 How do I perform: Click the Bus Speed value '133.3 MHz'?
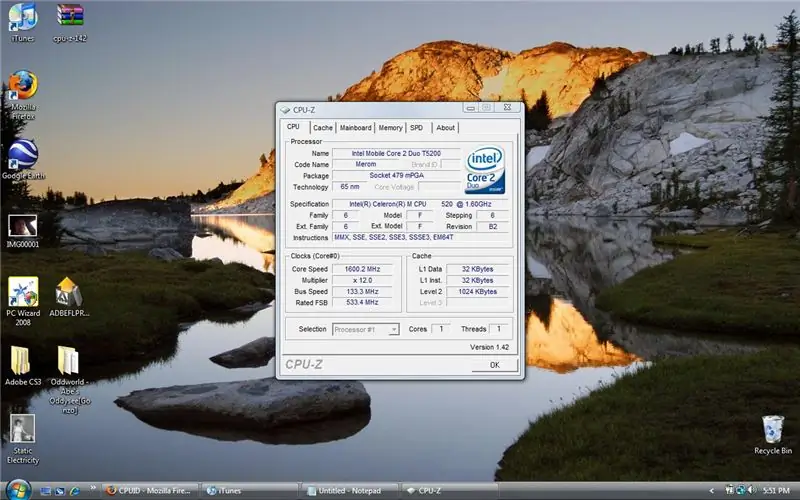[362, 291]
